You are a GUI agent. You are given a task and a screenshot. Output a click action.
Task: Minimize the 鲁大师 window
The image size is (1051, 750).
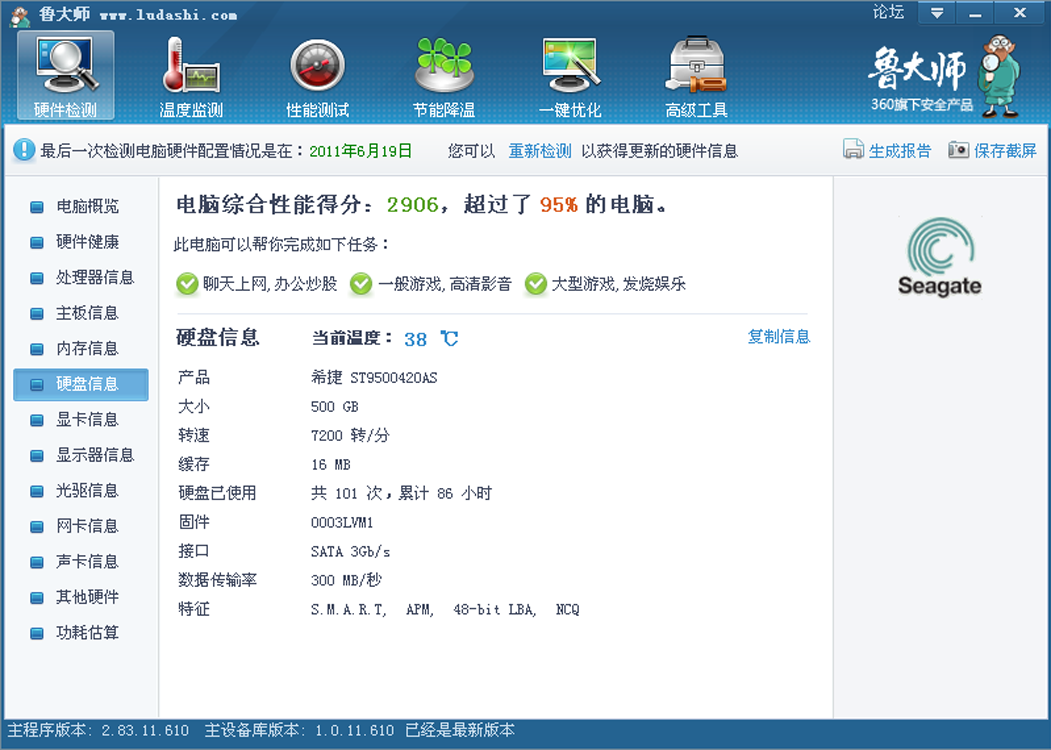pyautogui.click(x=975, y=13)
